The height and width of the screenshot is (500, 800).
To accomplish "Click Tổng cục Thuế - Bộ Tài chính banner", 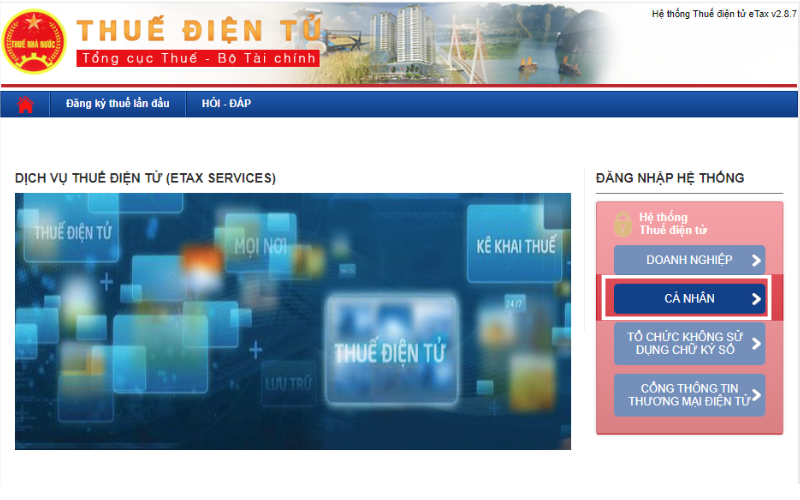I will click(198, 58).
